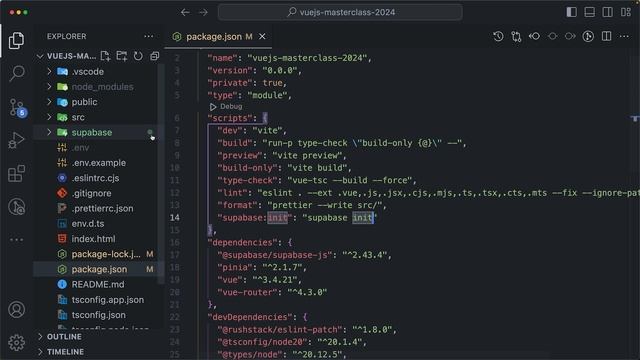Open Run and Debug view
Image resolution: width=640 pixels, height=360 pixels.
pos(16,140)
